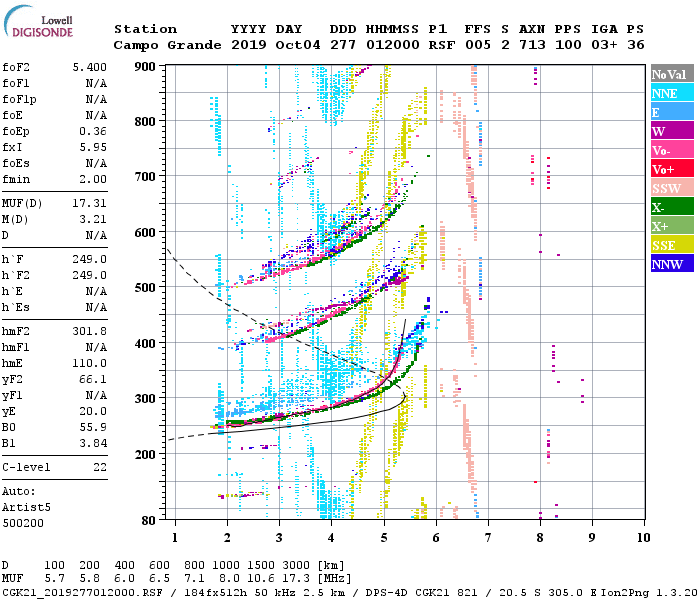Screen dimensions: 700x600
Task: Click the NNE cyan legend swatch
Action: [x=672, y=93]
